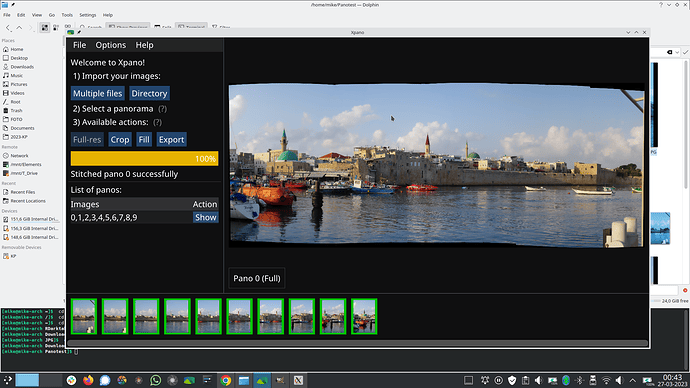Select the 0,1,2,3,4,5,6,7,8,9 pano row
This screenshot has height=388, width=690.
pyautogui.click(x=144, y=217)
